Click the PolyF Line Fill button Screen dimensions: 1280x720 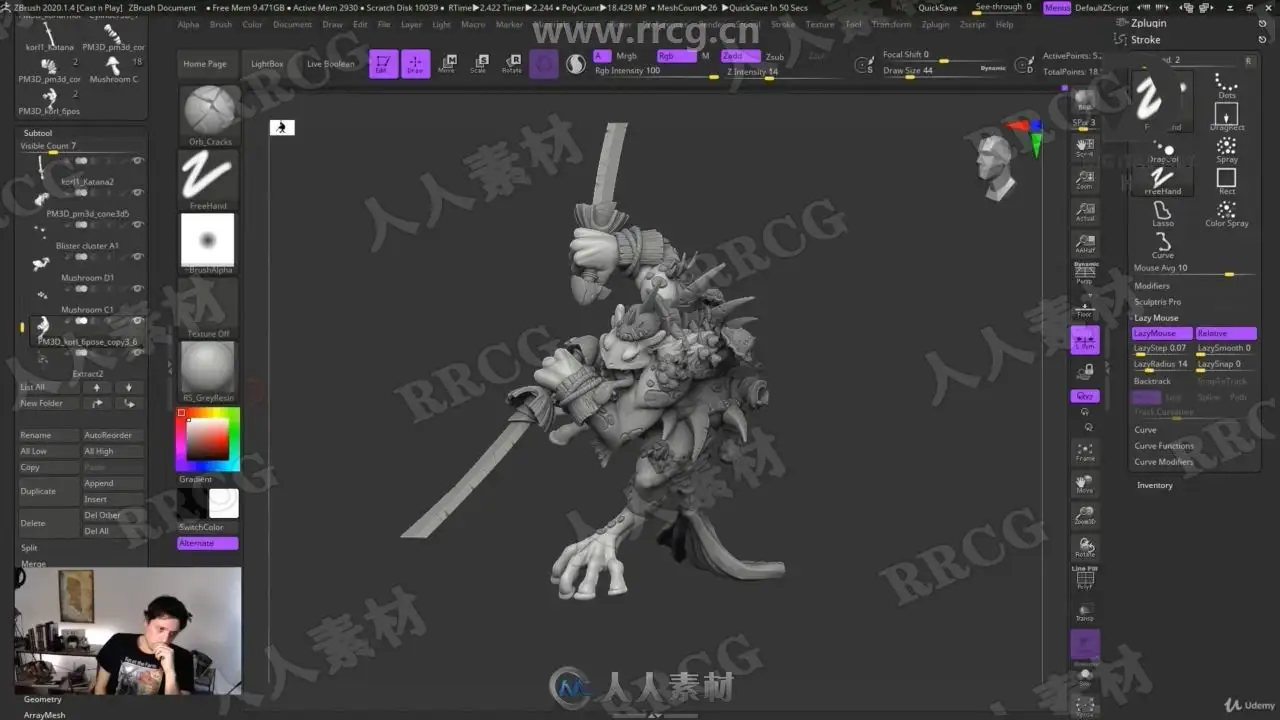pyautogui.click(x=1085, y=578)
